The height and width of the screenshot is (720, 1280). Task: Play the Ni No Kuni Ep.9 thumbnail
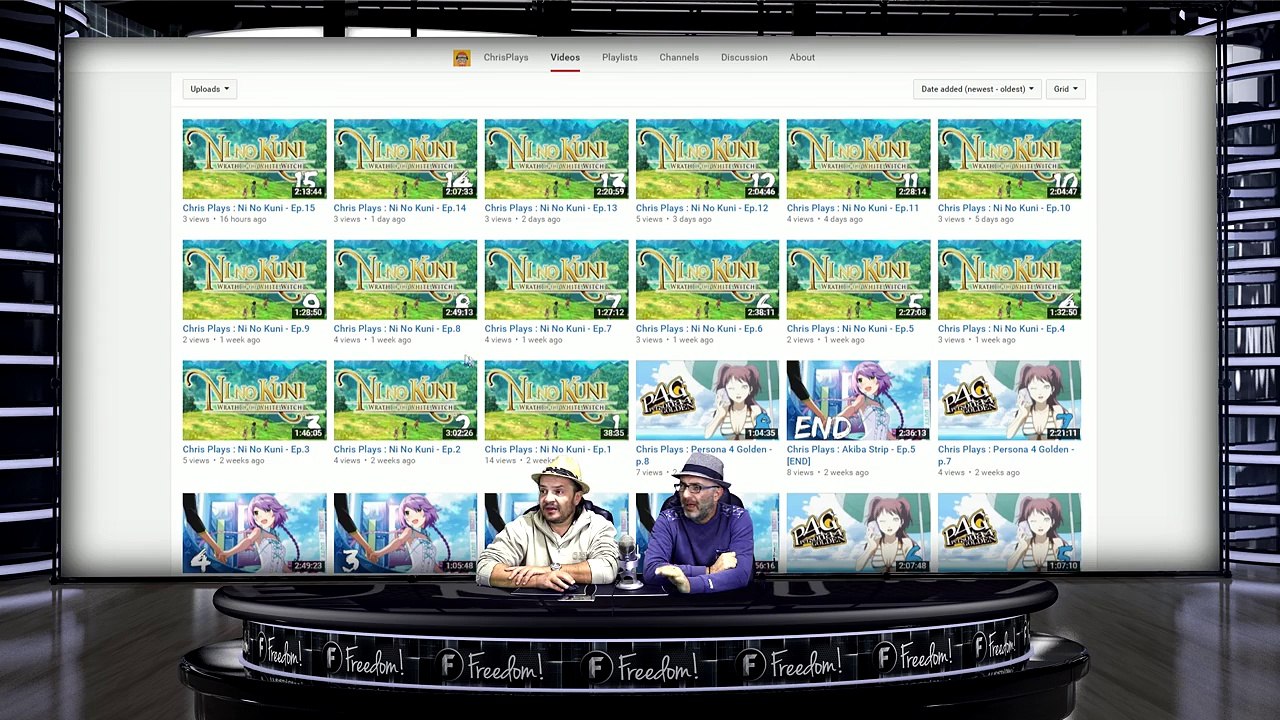[254, 280]
